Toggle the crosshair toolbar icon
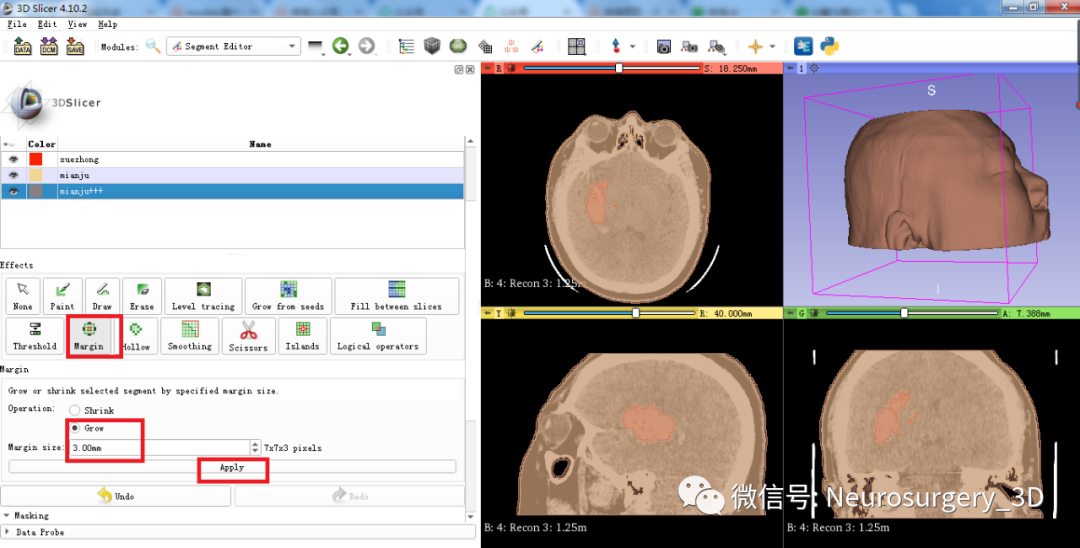The image size is (1080, 548). 756,46
